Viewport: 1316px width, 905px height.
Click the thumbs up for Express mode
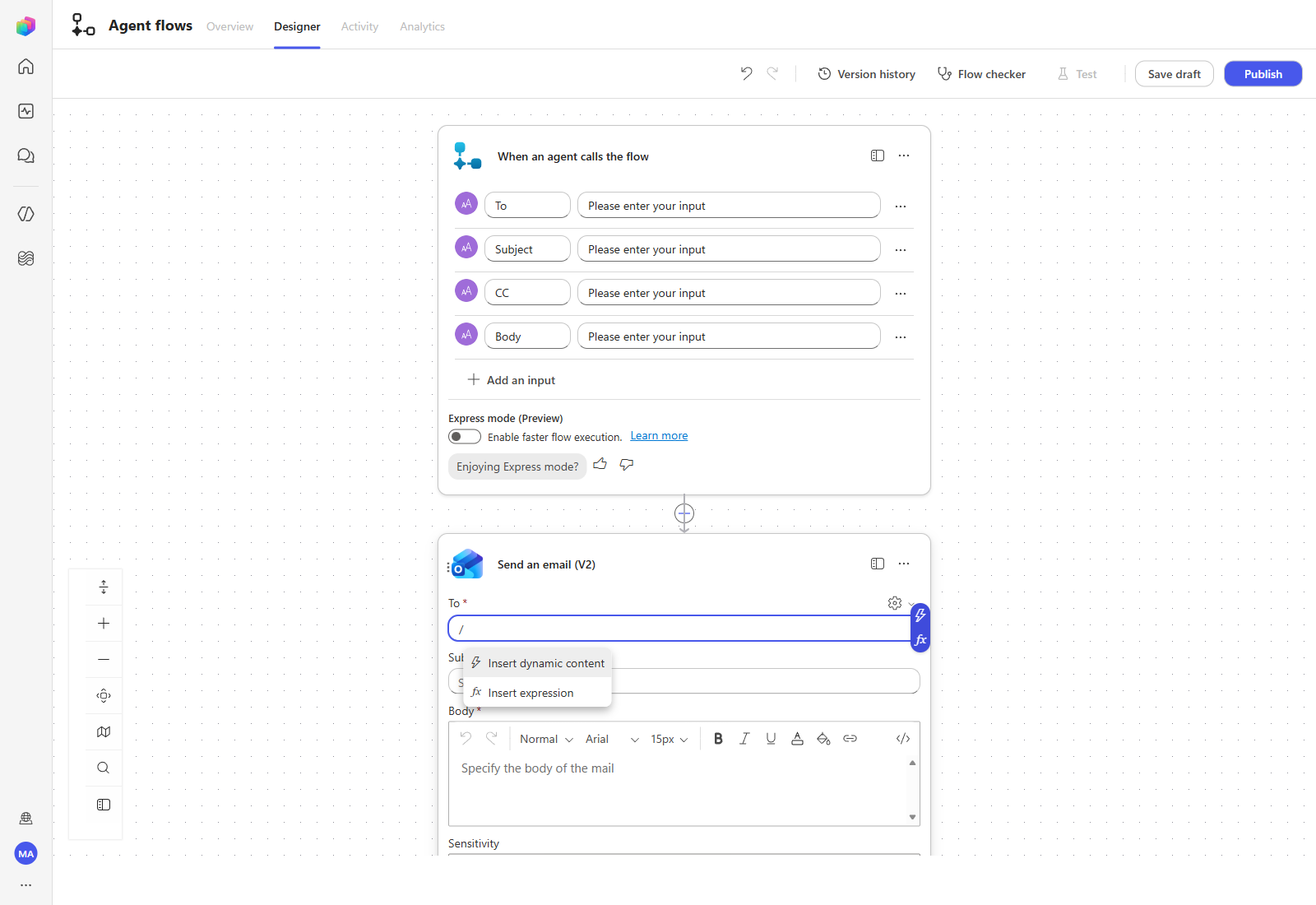[600, 464]
